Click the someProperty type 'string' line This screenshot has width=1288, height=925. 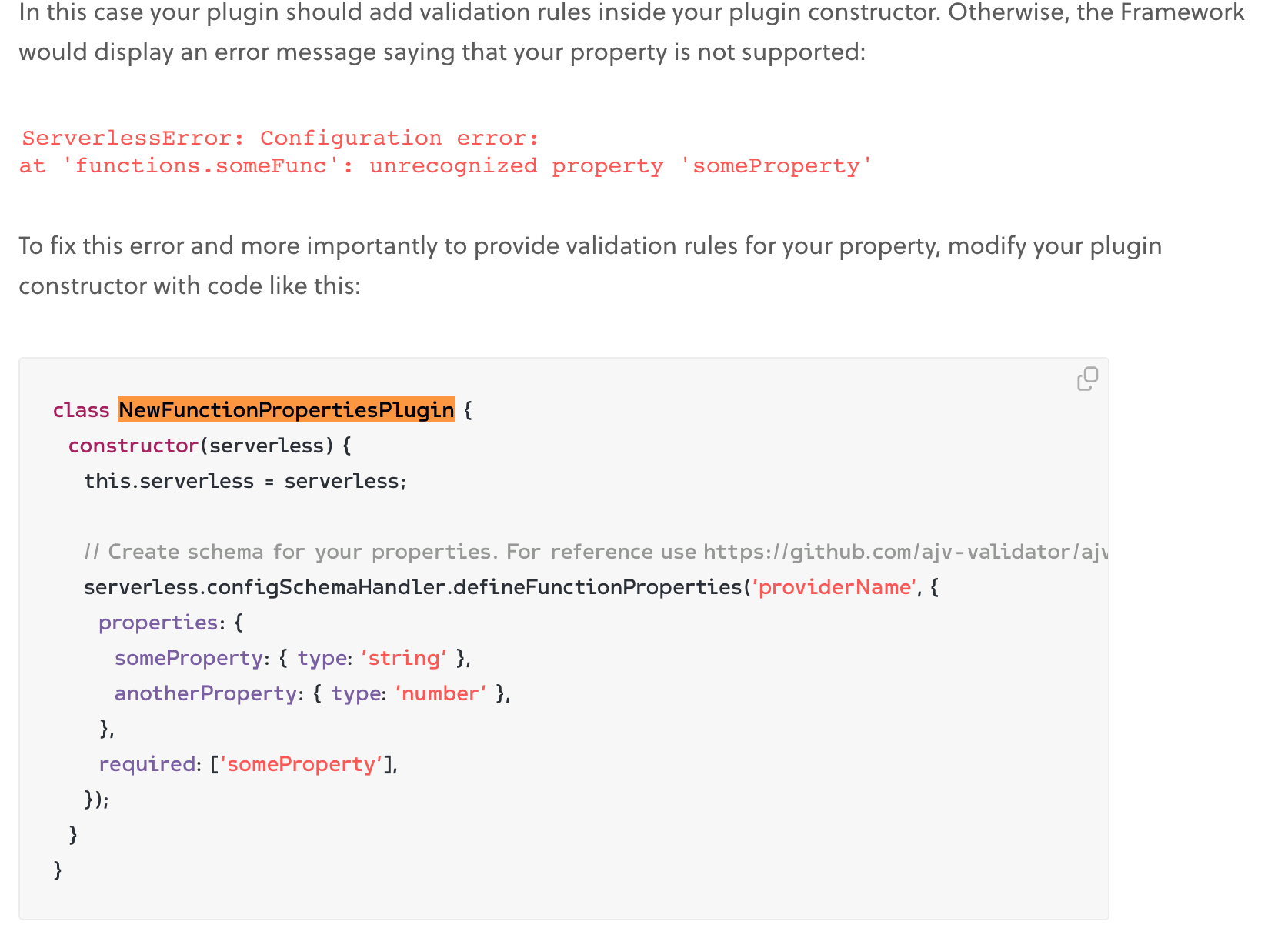click(x=292, y=658)
